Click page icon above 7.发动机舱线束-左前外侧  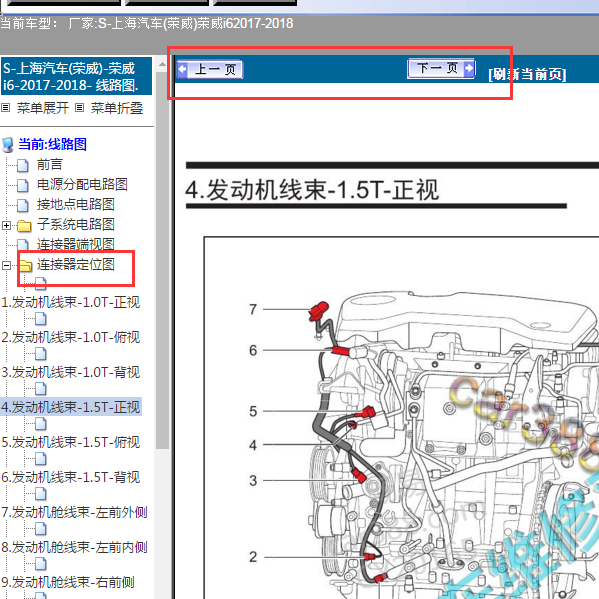(40, 494)
